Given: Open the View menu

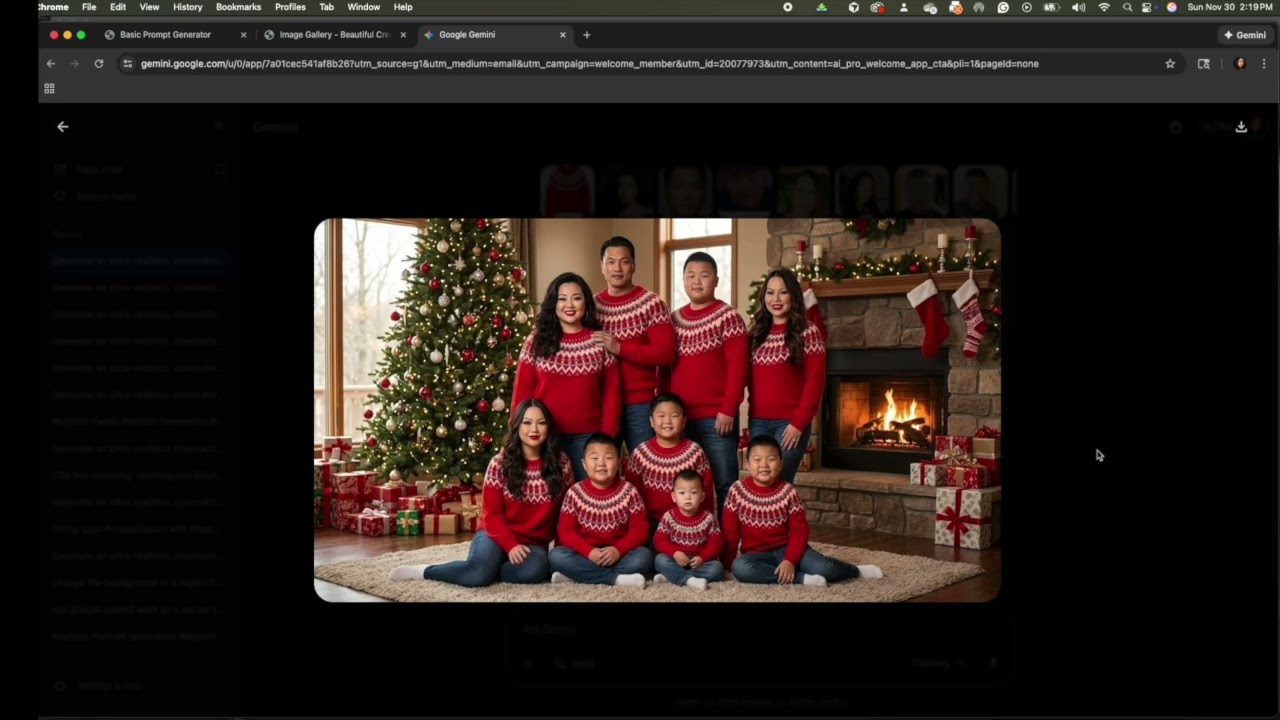Looking at the screenshot, I should [x=149, y=7].
